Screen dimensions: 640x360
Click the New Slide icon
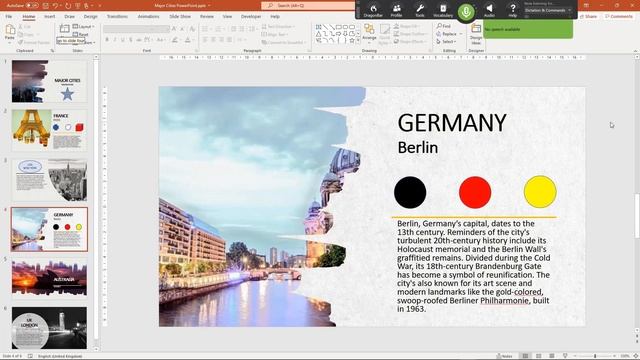pyautogui.click(x=64, y=29)
